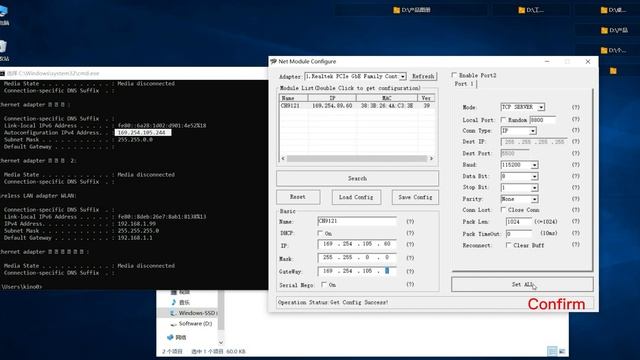Click the module list horizontal scrollbar thumb

[x=356, y=158]
